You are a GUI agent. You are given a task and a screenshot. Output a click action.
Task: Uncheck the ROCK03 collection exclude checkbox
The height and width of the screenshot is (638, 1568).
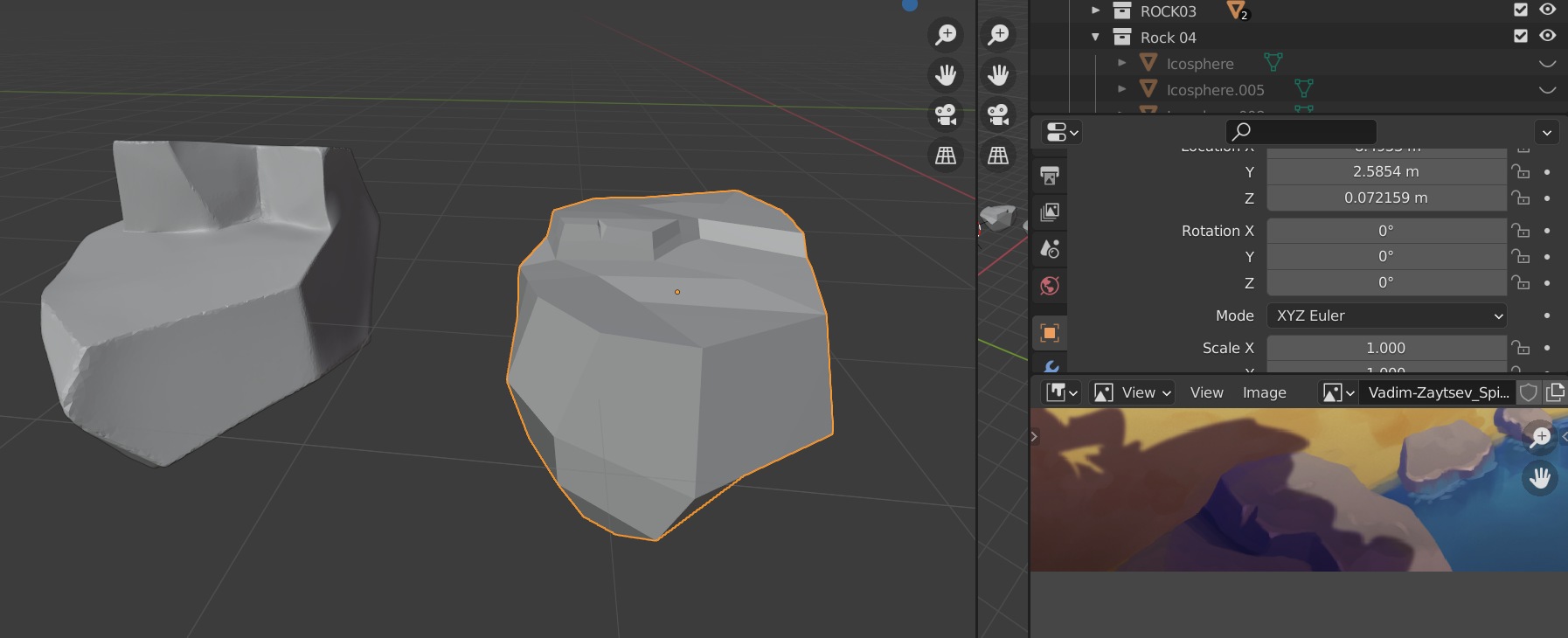pyautogui.click(x=1521, y=10)
